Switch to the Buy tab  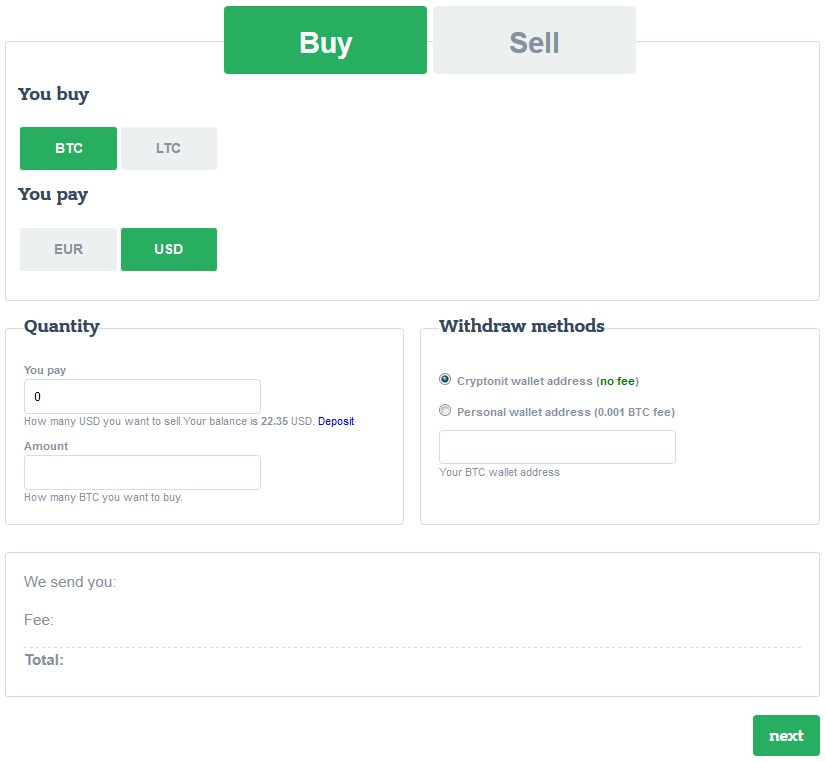pyautogui.click(x=325, y=40)
